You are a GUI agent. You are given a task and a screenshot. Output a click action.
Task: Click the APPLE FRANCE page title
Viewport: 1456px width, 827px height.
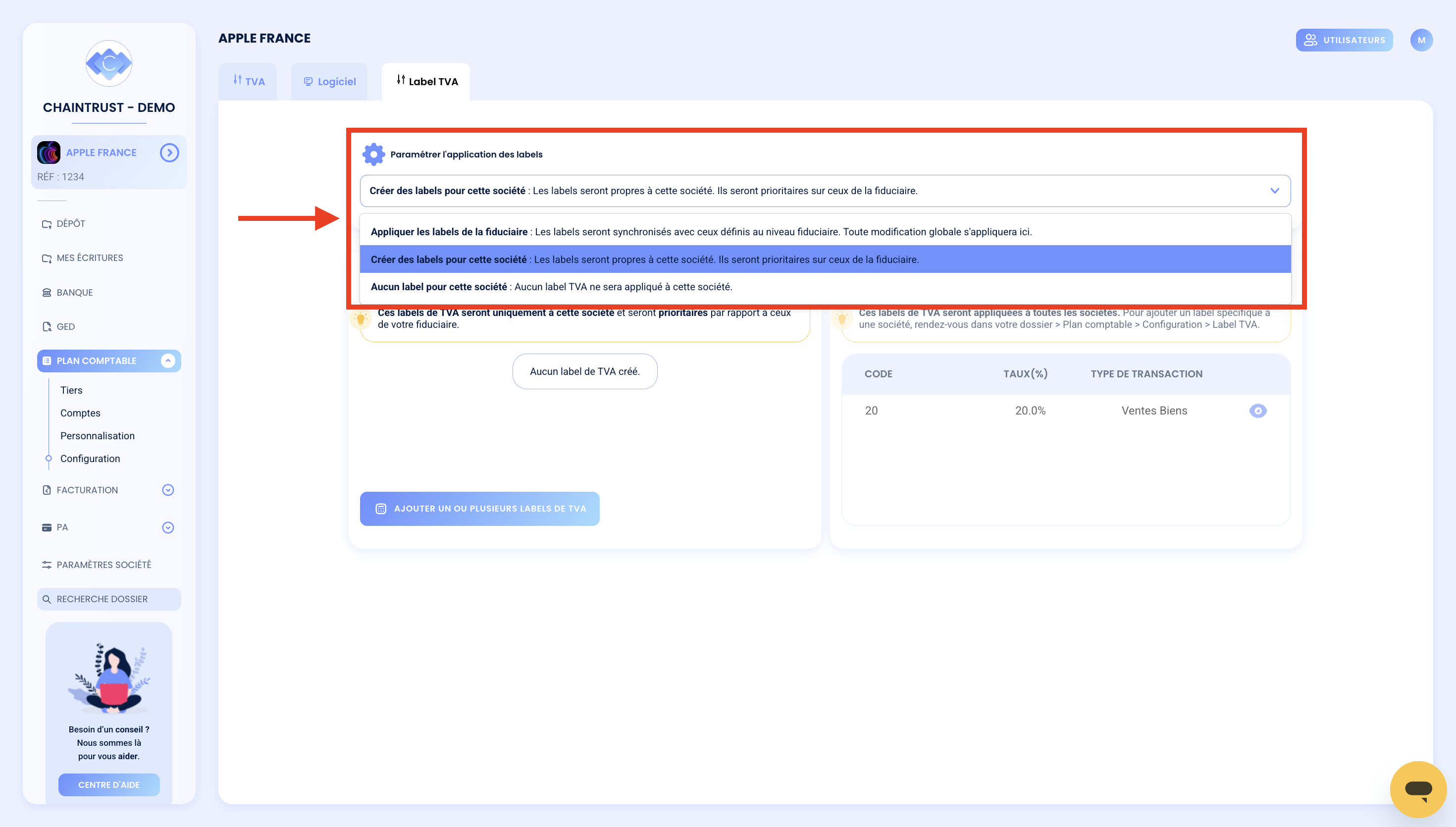point(264,38)
